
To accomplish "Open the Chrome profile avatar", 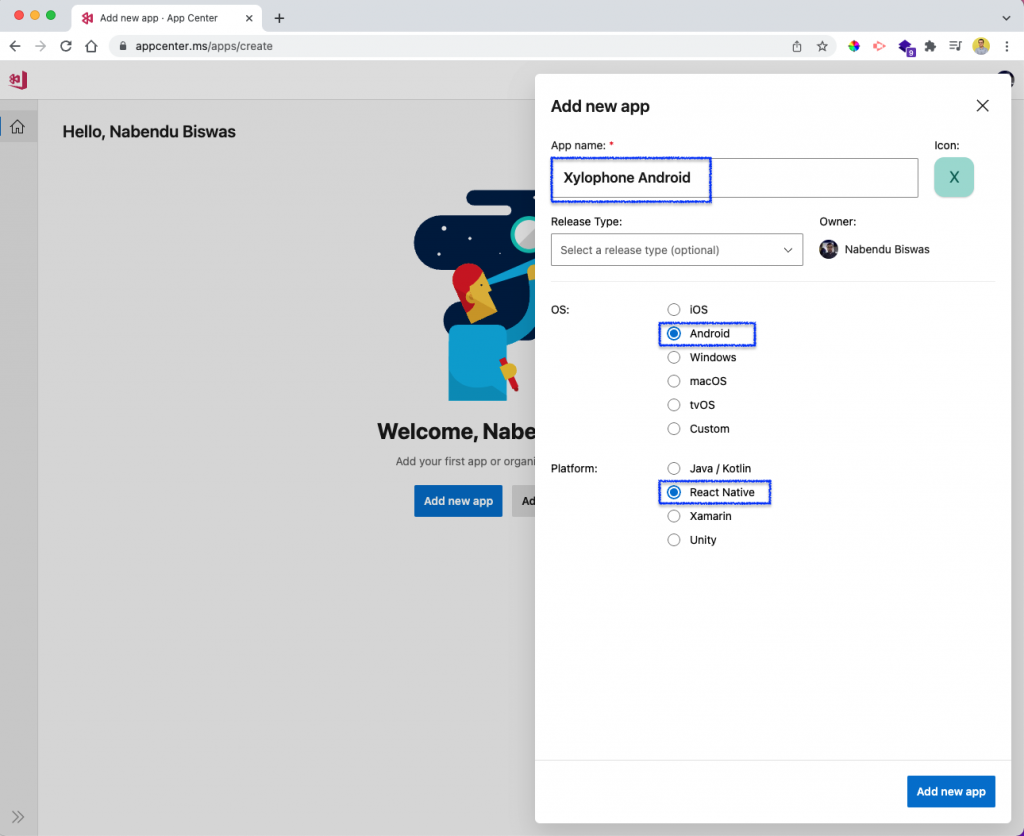I will click(x=981, y=46).
